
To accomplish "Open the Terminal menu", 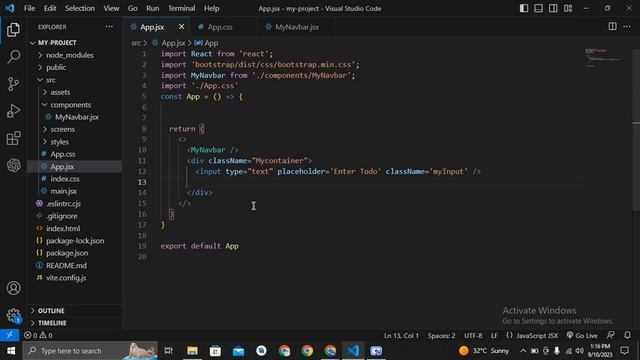I will [182, 8].
